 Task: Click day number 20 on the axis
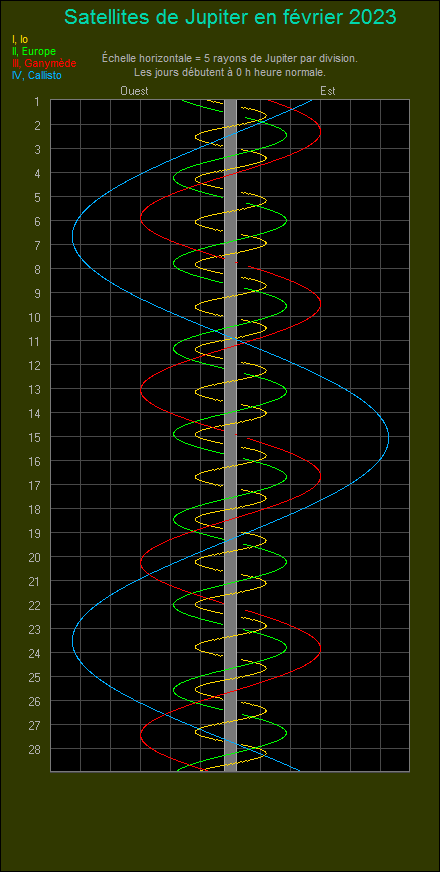tap(35, 557)
